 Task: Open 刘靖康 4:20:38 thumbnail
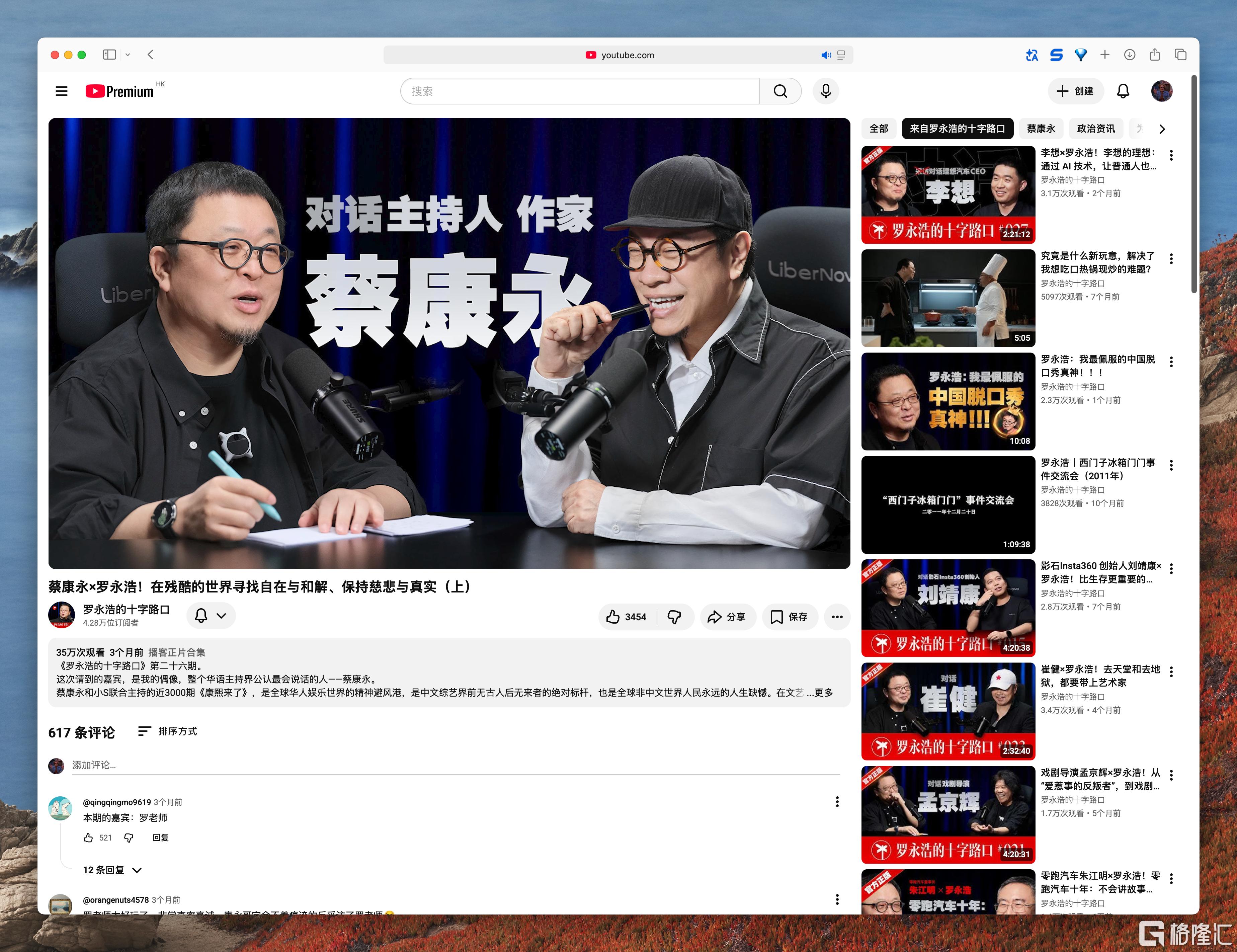coord(948,608)
